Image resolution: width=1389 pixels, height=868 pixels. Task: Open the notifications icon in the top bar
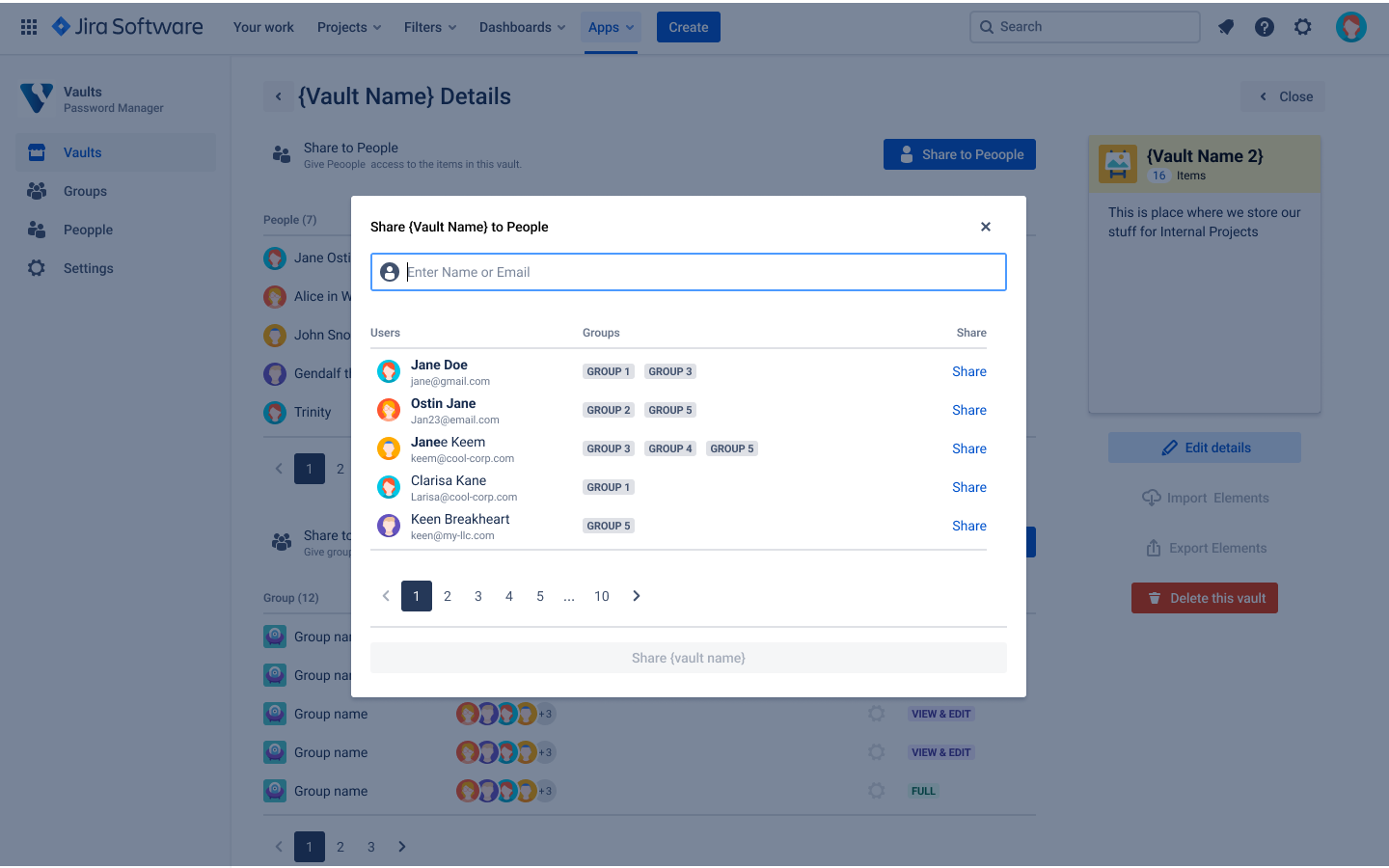pos(1226,27)
